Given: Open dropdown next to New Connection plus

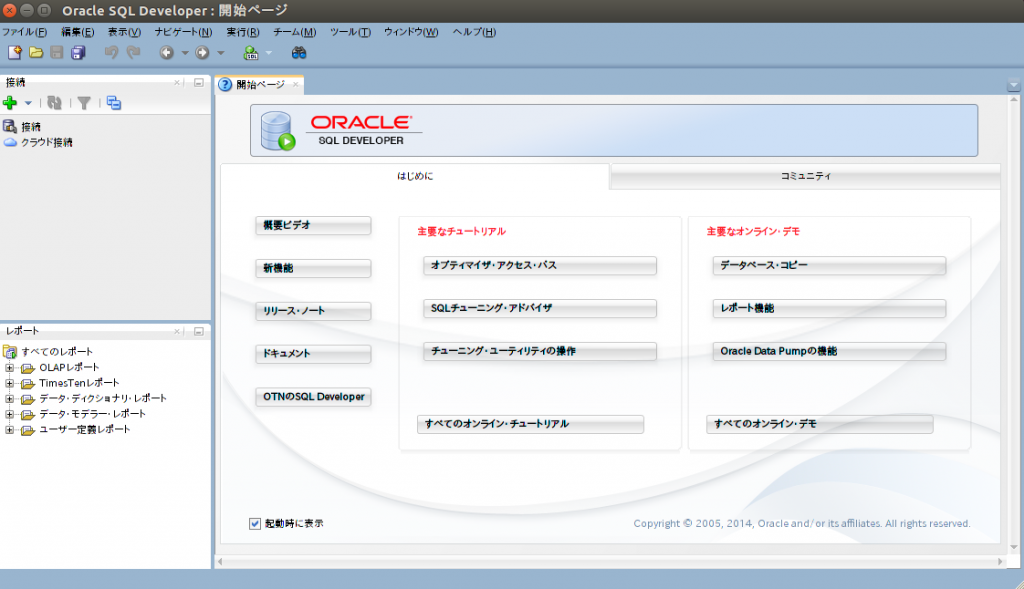Looking at the screenshot, I should (x=28, y=103).
